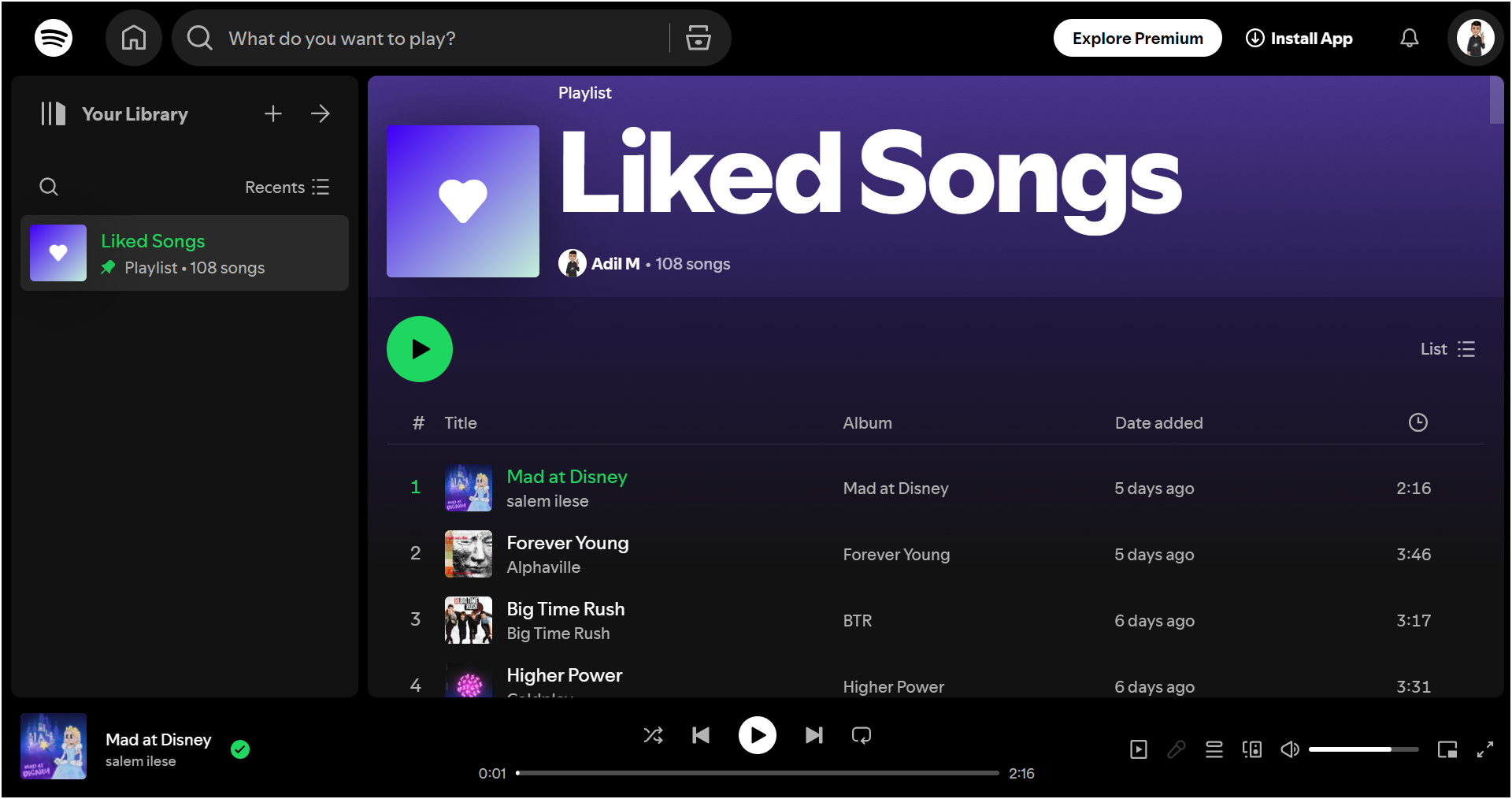The height and width of the screenshot is (799, 1512).
Task: Play Liked Songs with green play button
Action: 420,349
